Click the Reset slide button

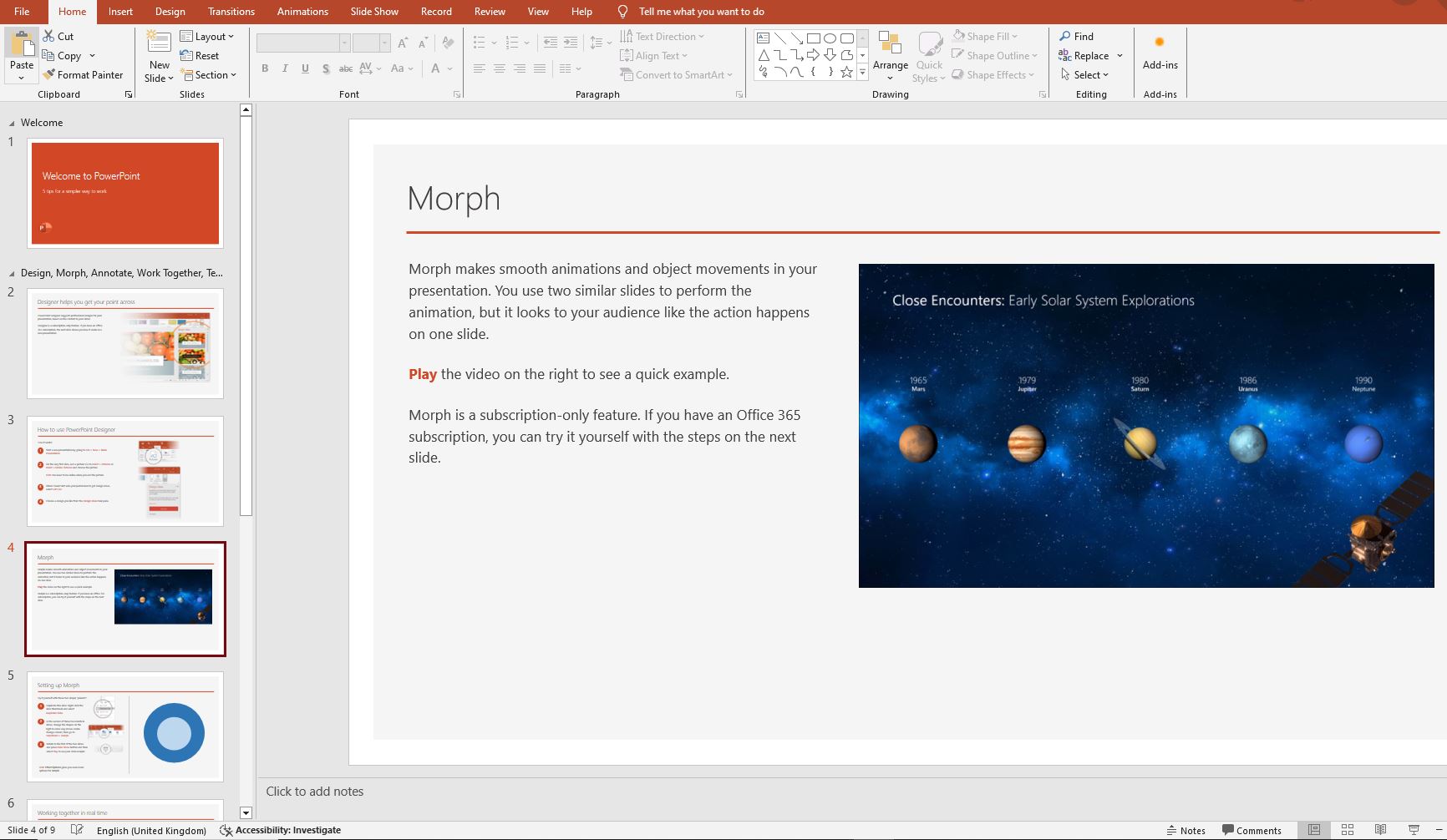[x=200, y=56]
